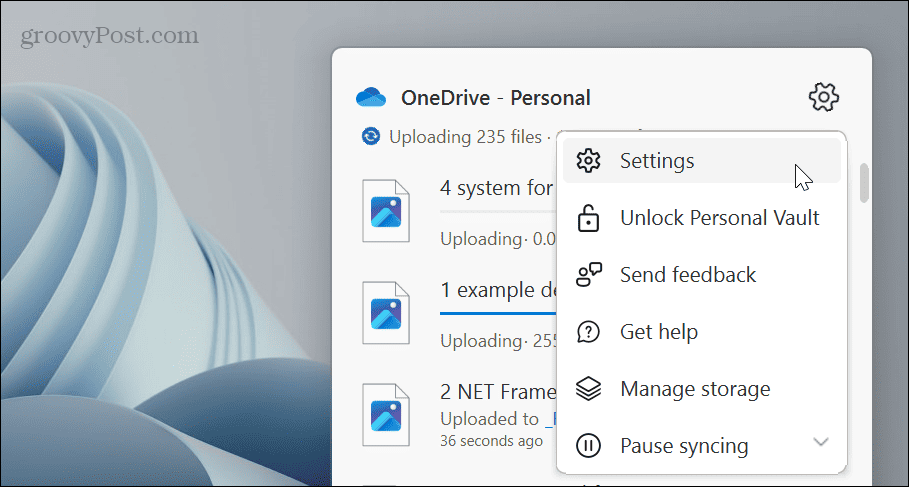The height and width of the screenshot is (487, 909).
Task: Click the Send feedback person-speech icon
Action: pyautogui.click(x=590, y=275)
